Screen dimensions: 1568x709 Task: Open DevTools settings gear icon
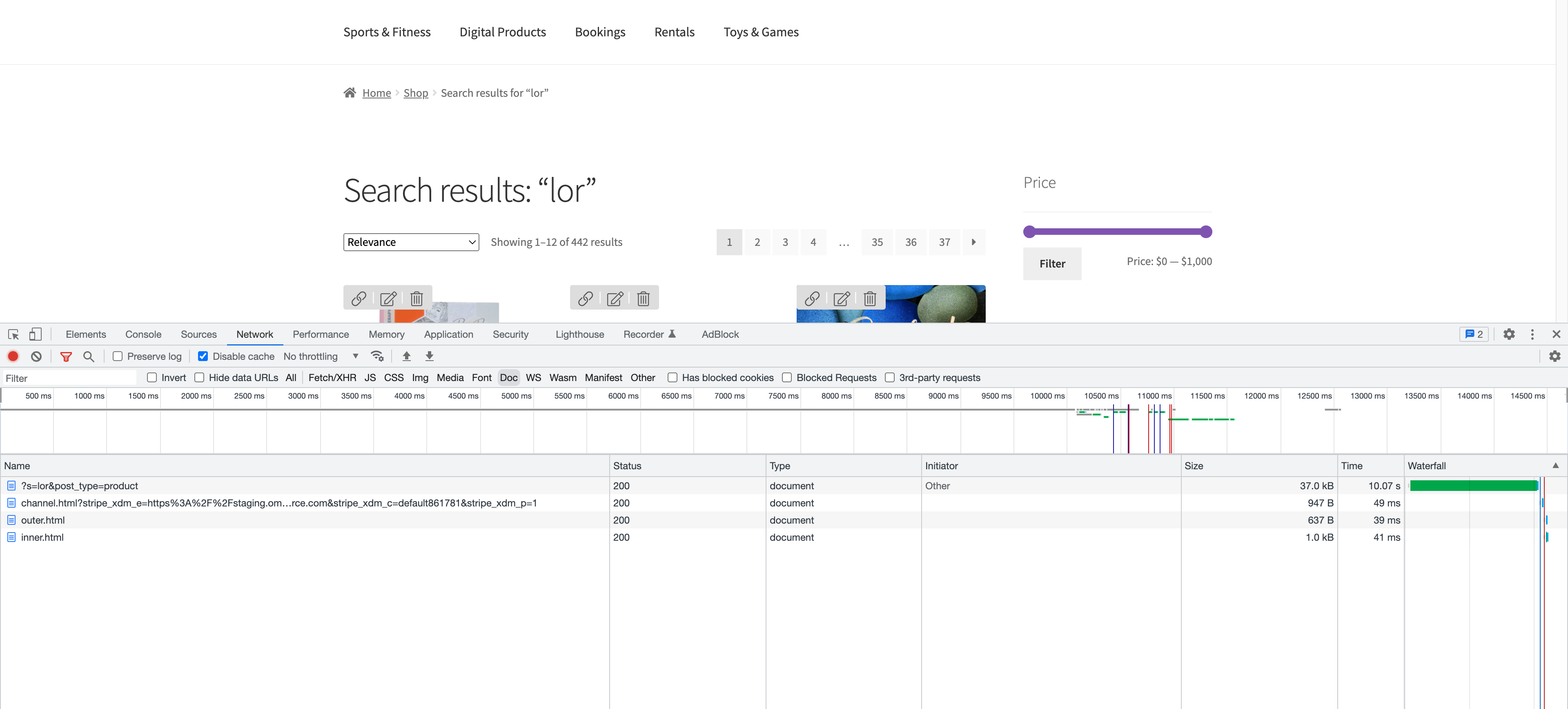(x=1508, y=334)
